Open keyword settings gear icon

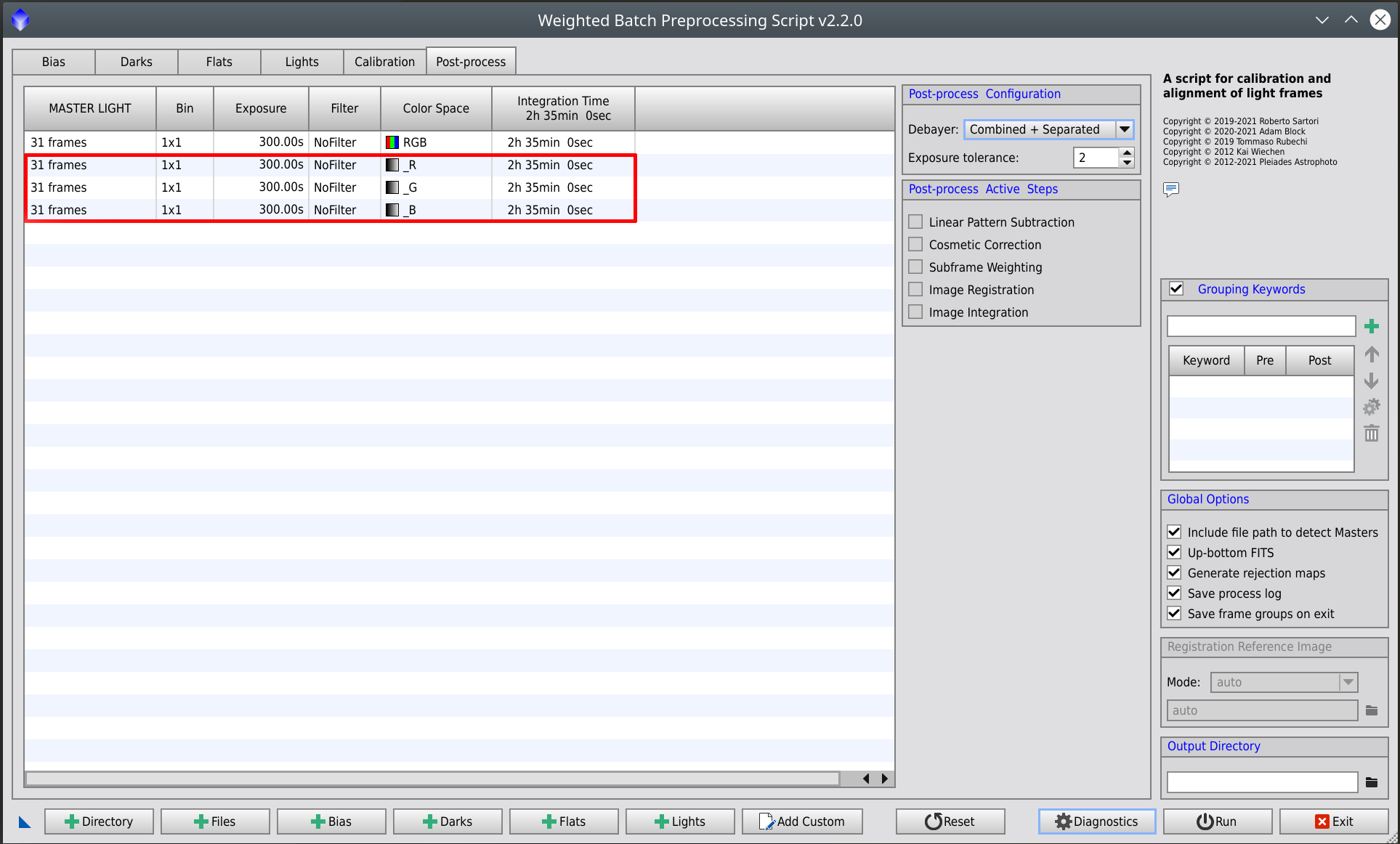point(1372,407)
